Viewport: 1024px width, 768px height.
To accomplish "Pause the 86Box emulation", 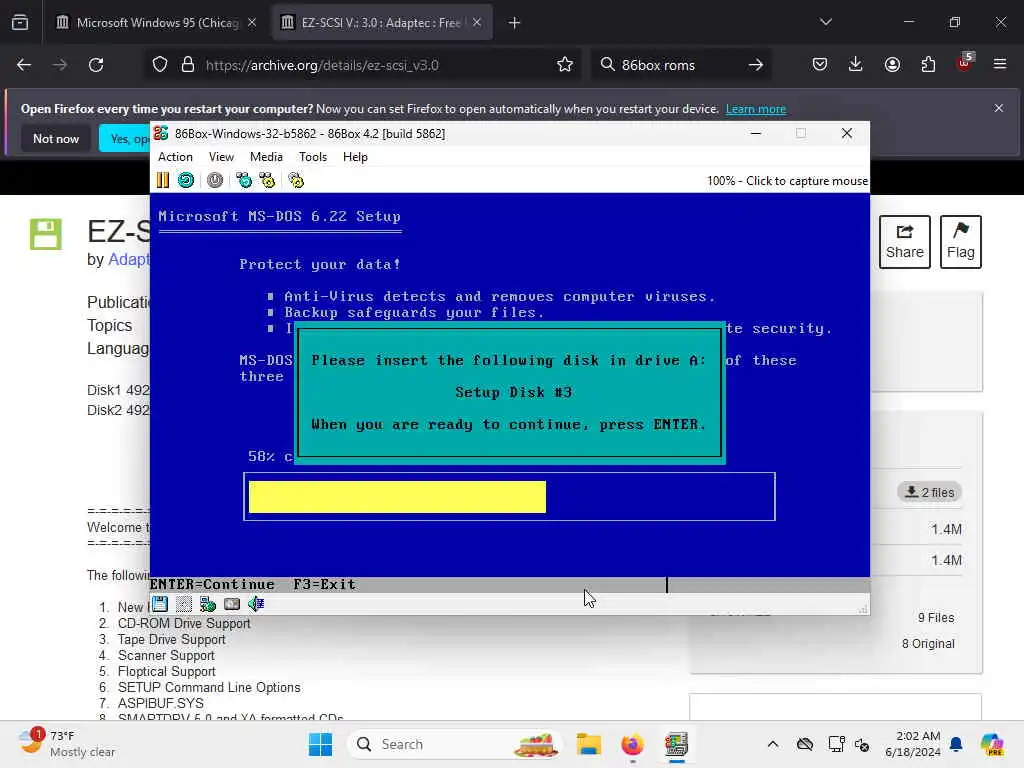I will [x=163, y=180].
